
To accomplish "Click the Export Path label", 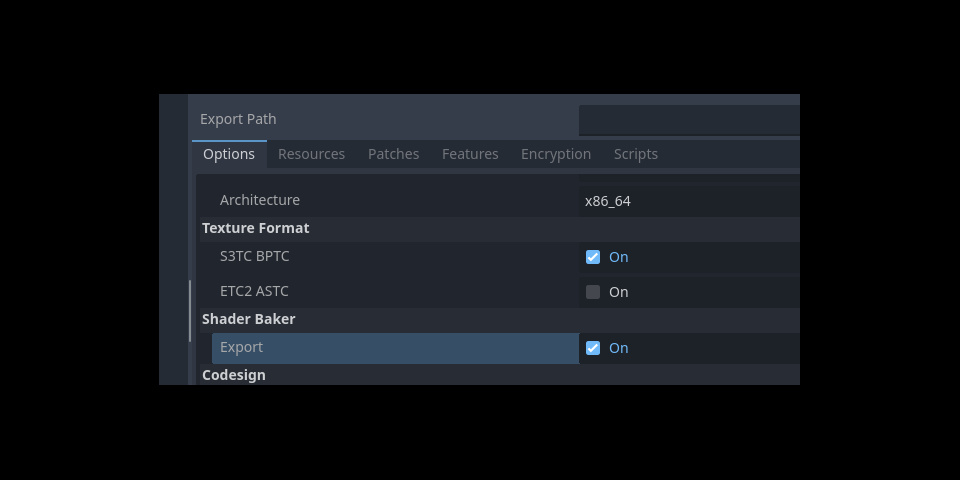I will 238,119.
